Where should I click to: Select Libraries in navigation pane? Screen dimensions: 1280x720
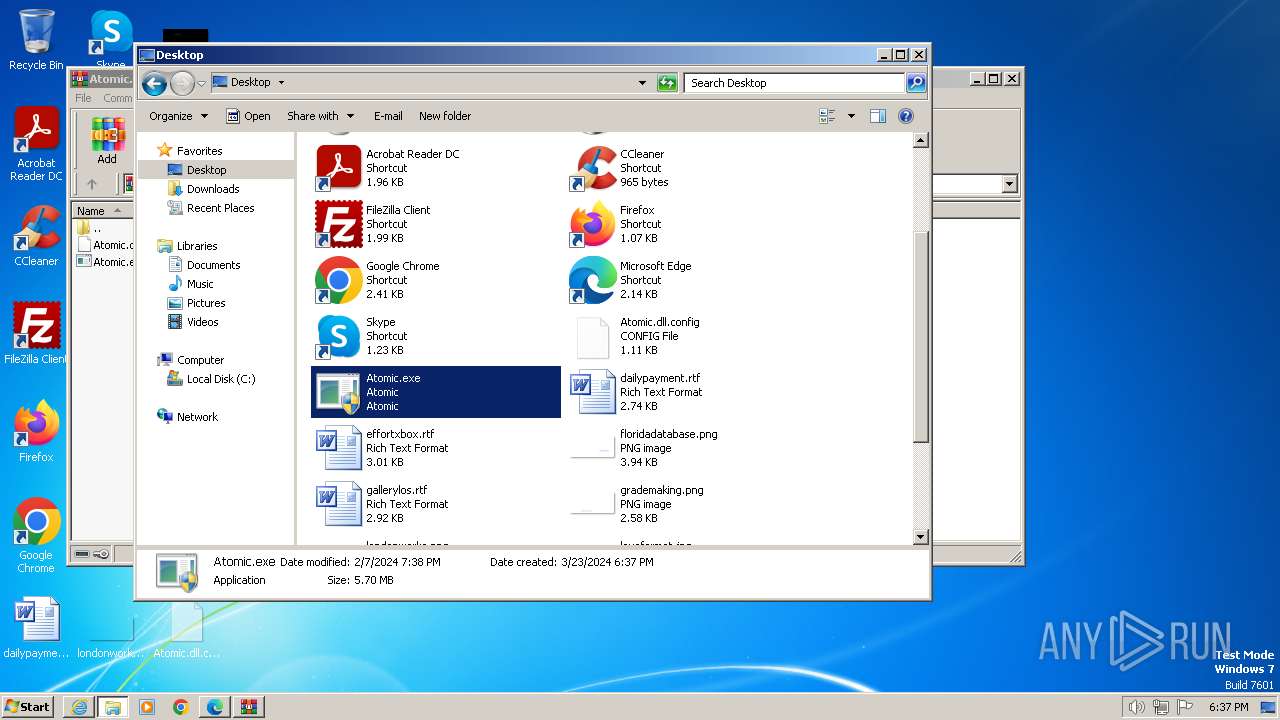[197, 246]
